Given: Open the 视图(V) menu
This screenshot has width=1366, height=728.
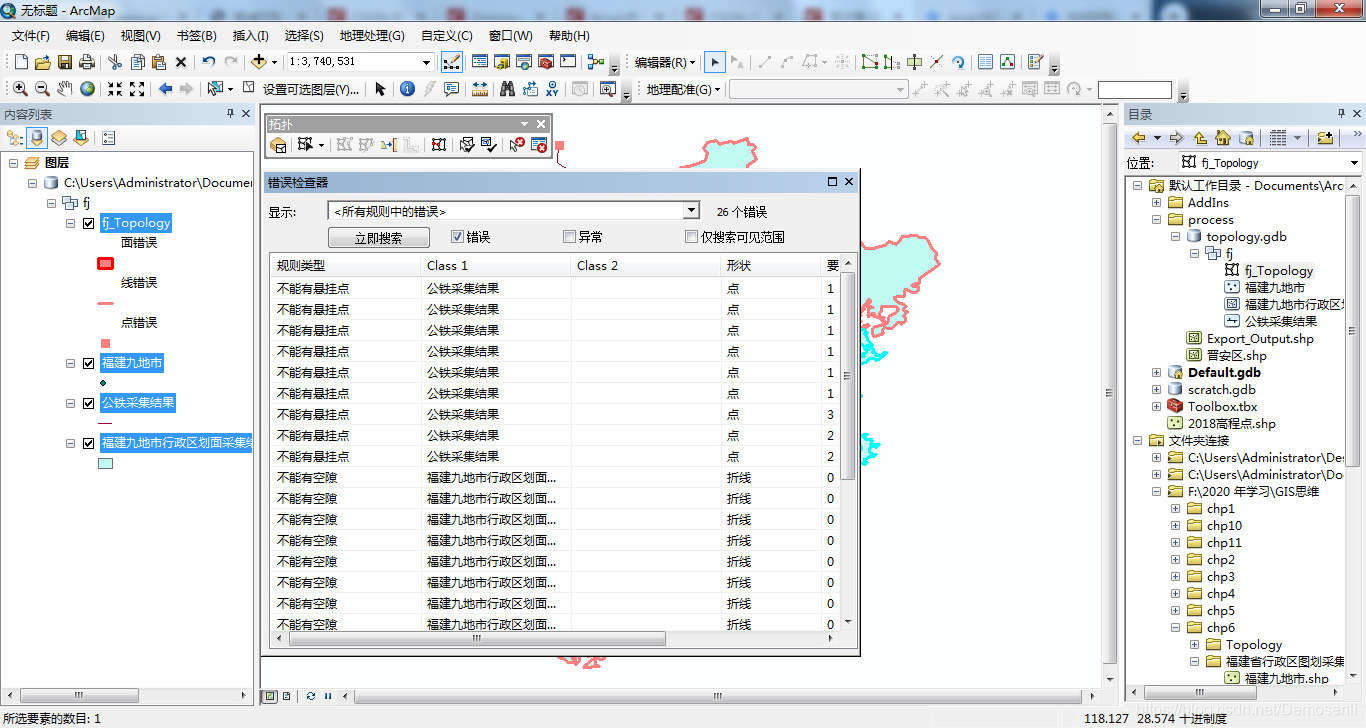Looking at the screenshot, I should [140, 35].
